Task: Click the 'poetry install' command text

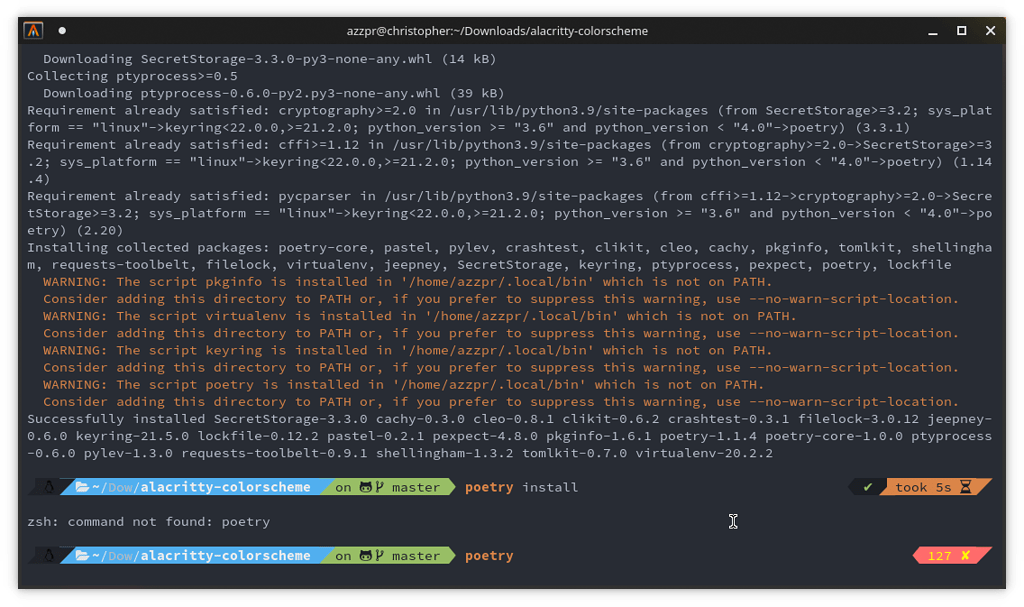Action: point(521,487)
